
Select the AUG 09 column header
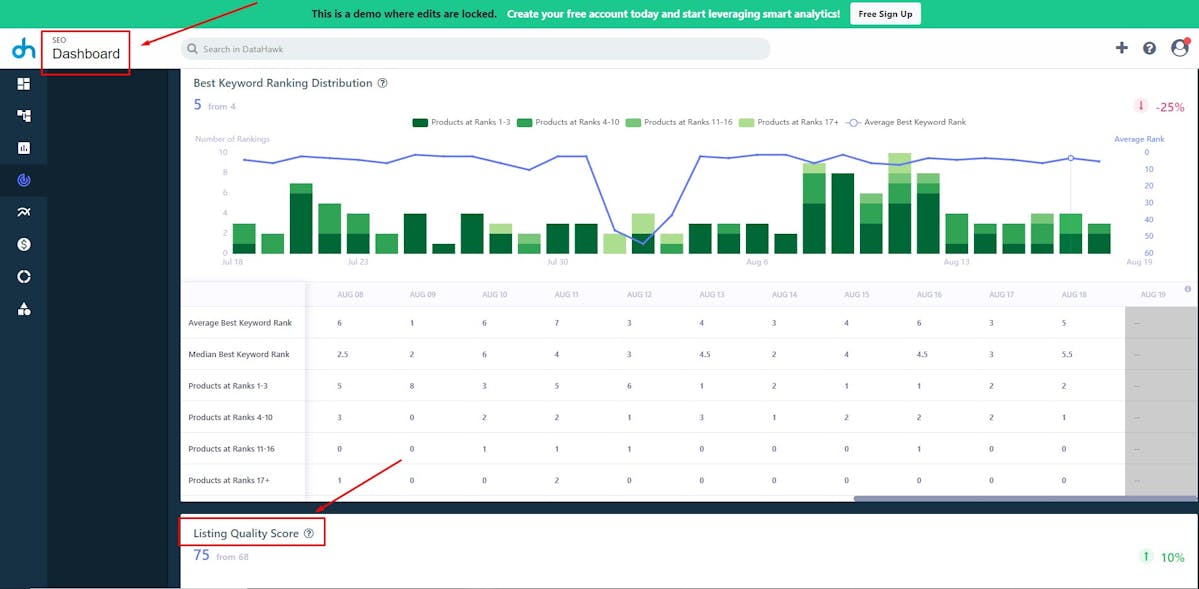422,294
